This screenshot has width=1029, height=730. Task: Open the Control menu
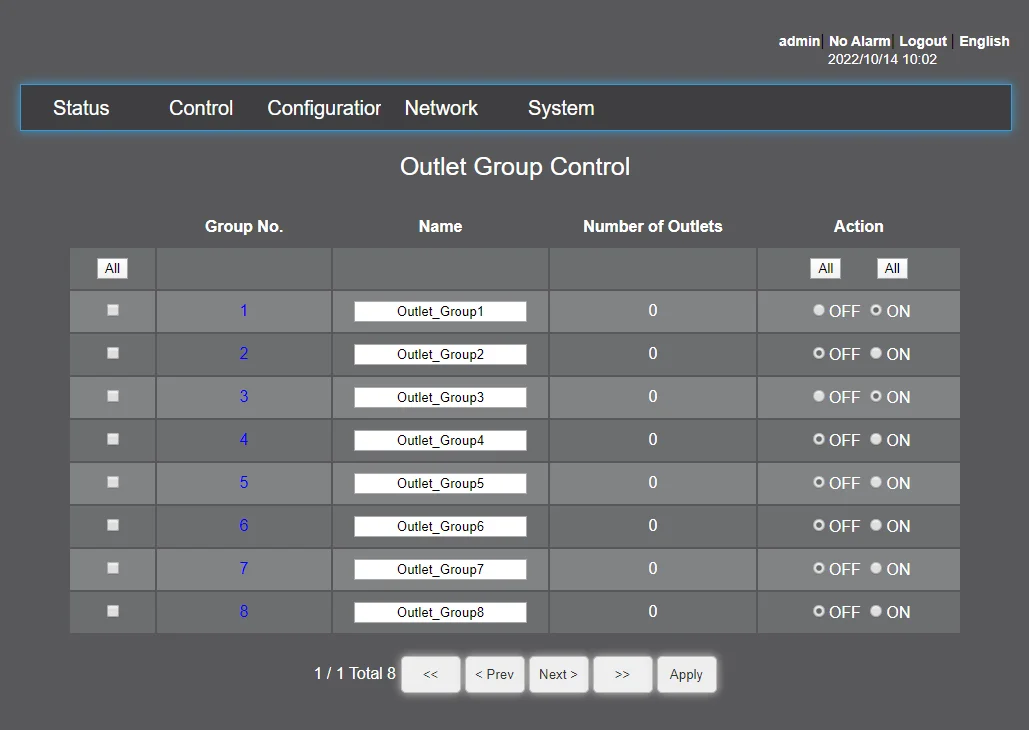click(201, 108)
